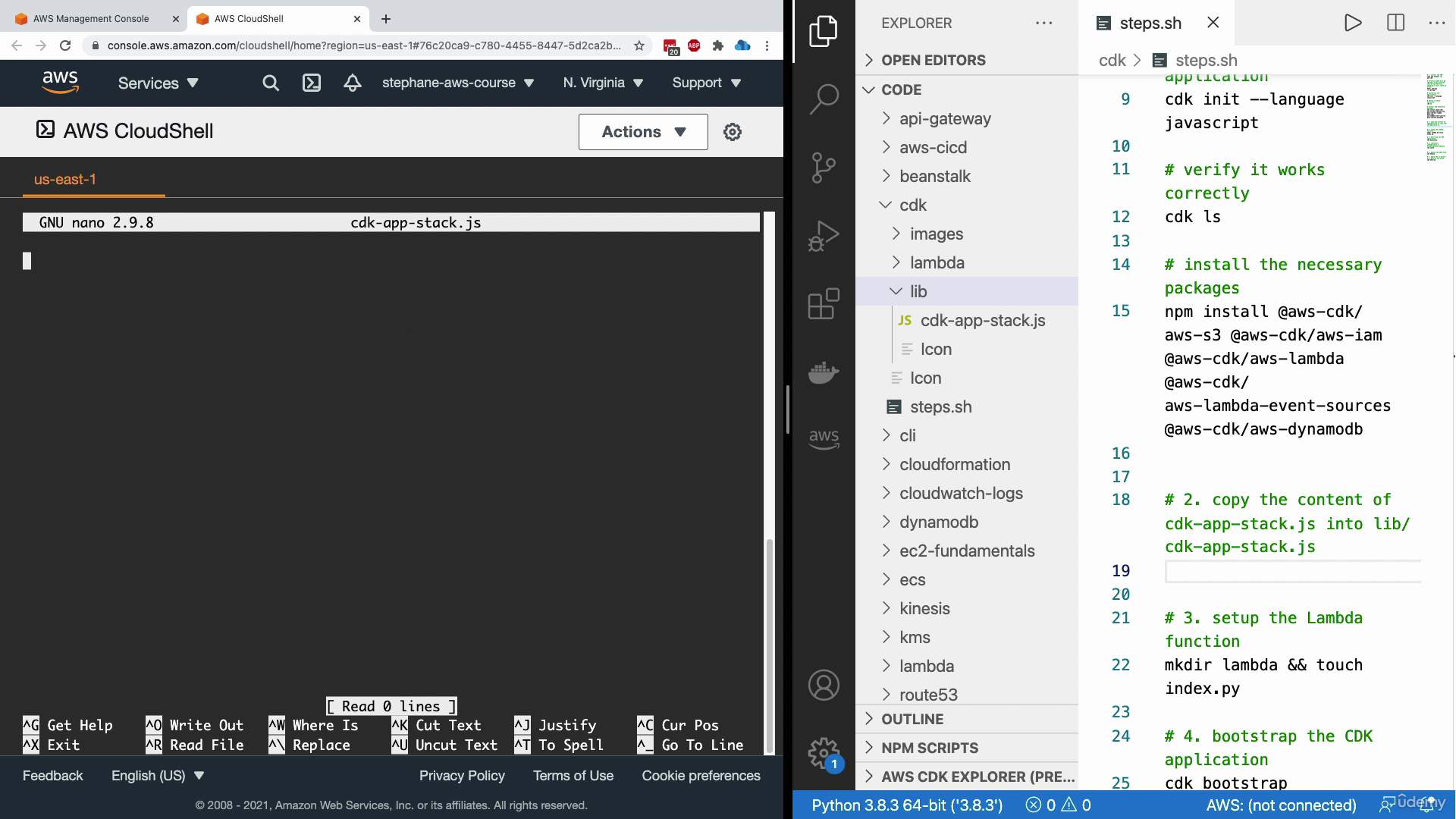Screen dimensions: 1456x819
Task: Open the AWS console search
Action: [271, 83]
